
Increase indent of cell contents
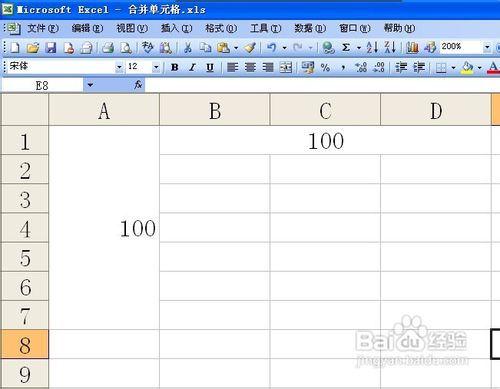(419, 67)
